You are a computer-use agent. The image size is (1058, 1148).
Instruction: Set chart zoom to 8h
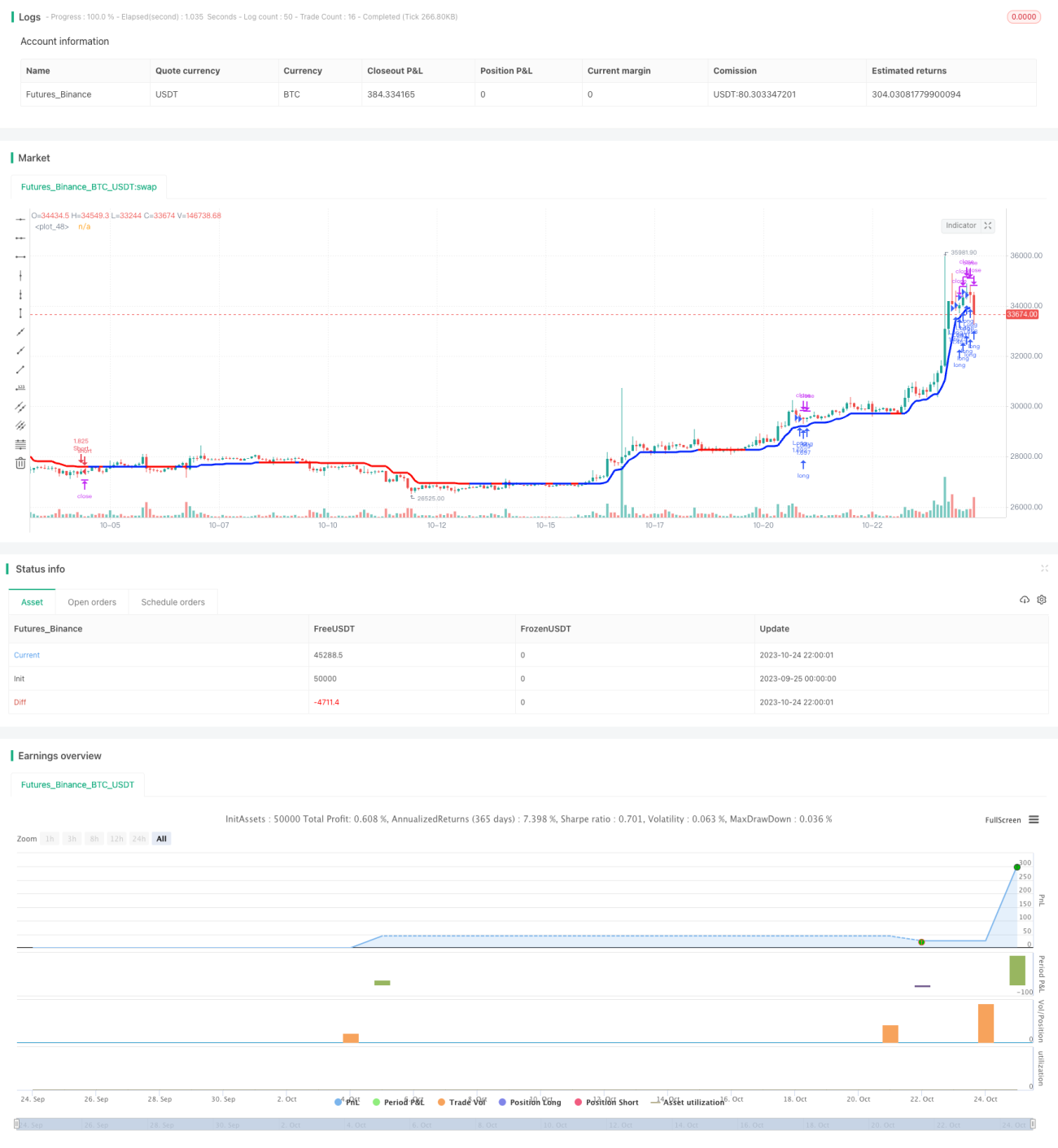[x=94, y=839]
